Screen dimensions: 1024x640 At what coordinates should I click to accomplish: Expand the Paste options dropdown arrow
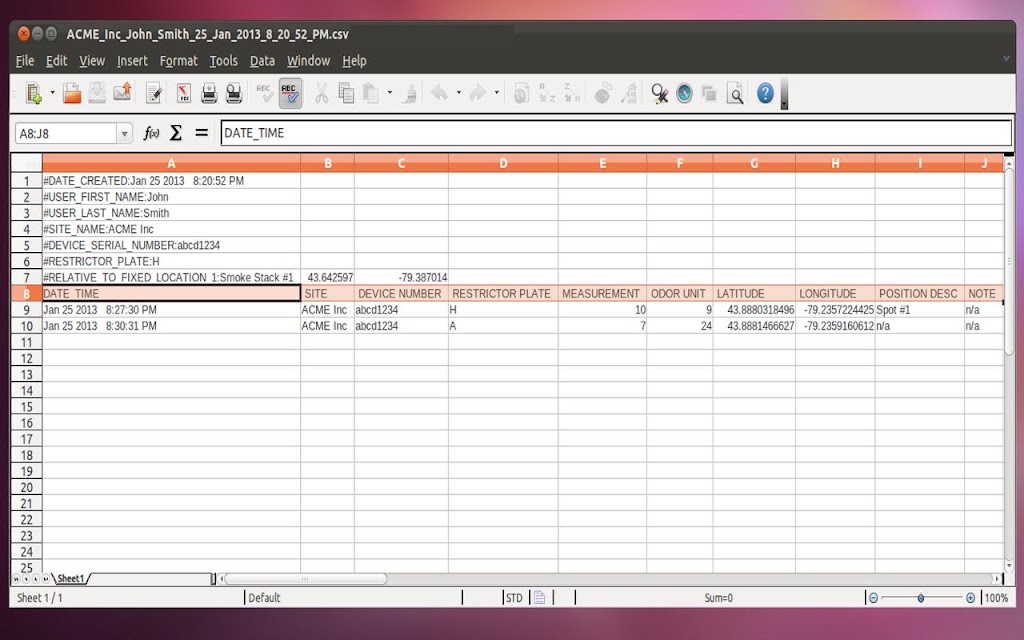[x=390, y=93]
